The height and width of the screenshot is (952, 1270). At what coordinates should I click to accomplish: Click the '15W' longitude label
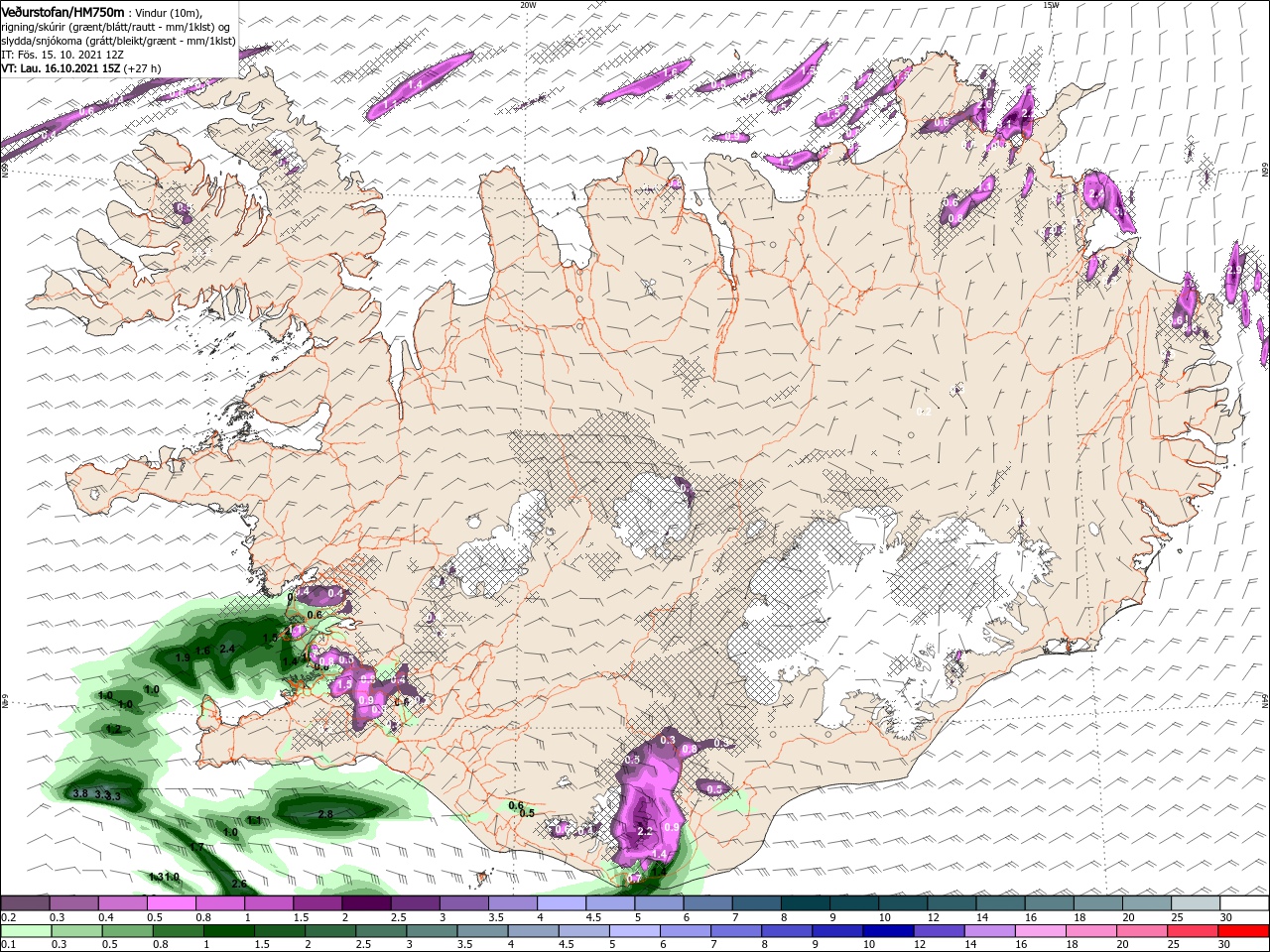1051,5
